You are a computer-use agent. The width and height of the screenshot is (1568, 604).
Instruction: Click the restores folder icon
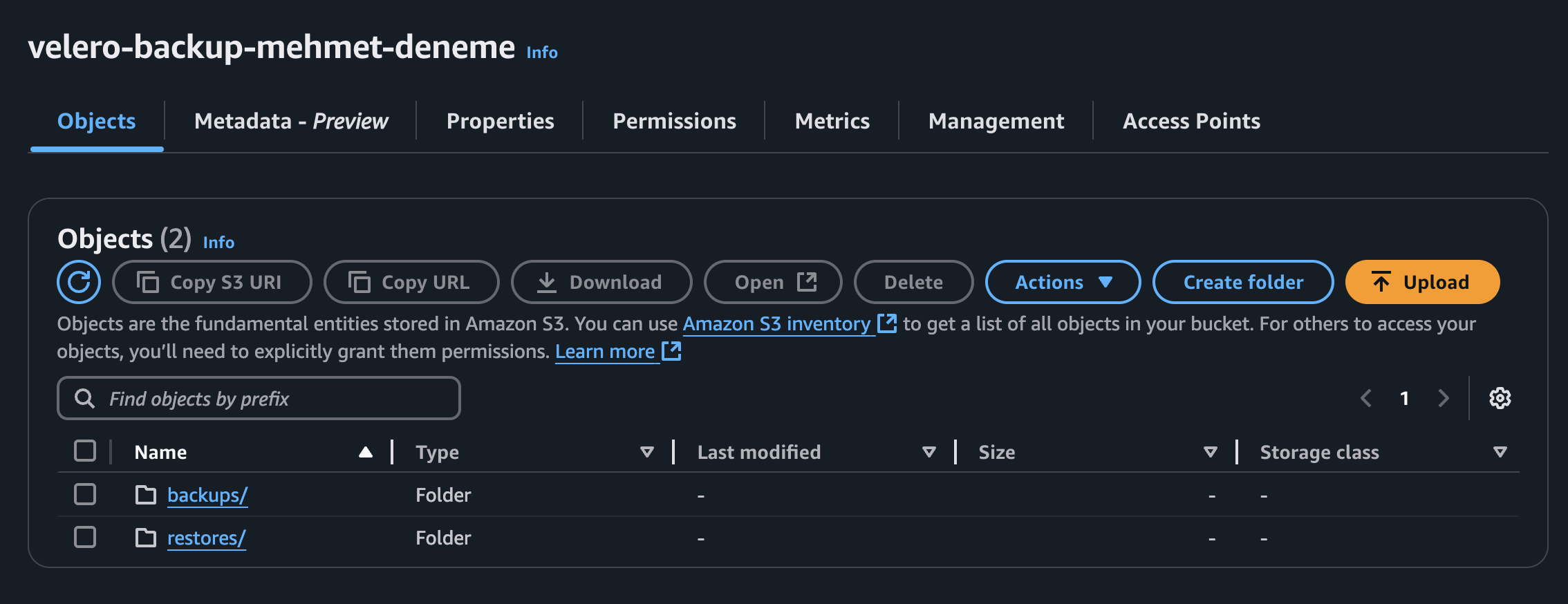pos(145,538)
